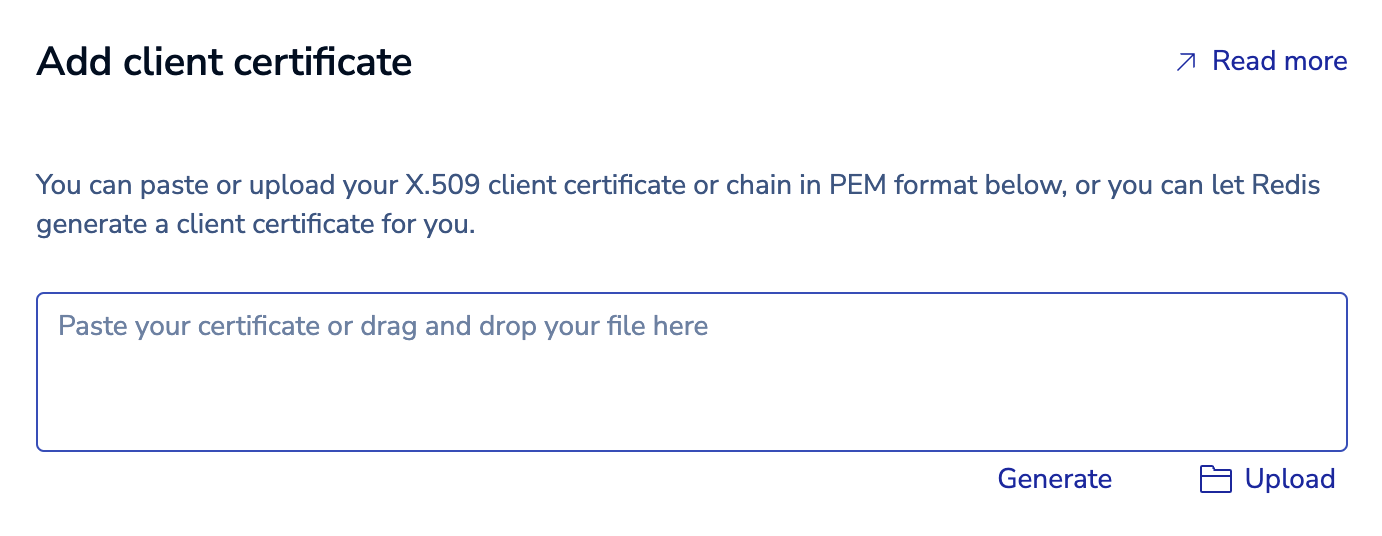
Task: Generate a client certificate with Redis
Action: pos(1054,480)
